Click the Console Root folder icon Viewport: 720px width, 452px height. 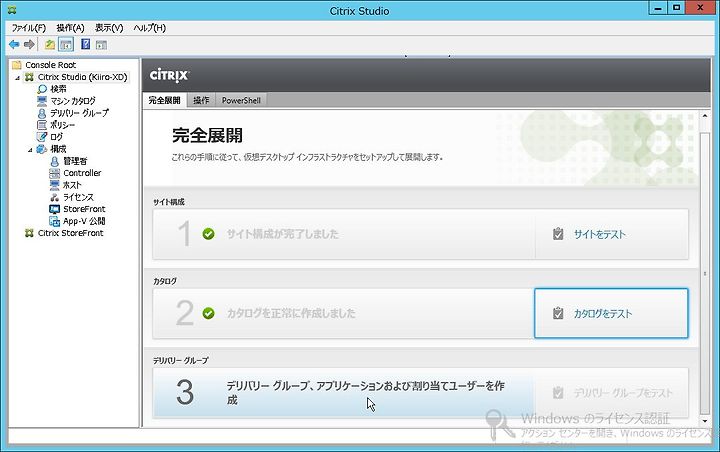coord(17,65)
